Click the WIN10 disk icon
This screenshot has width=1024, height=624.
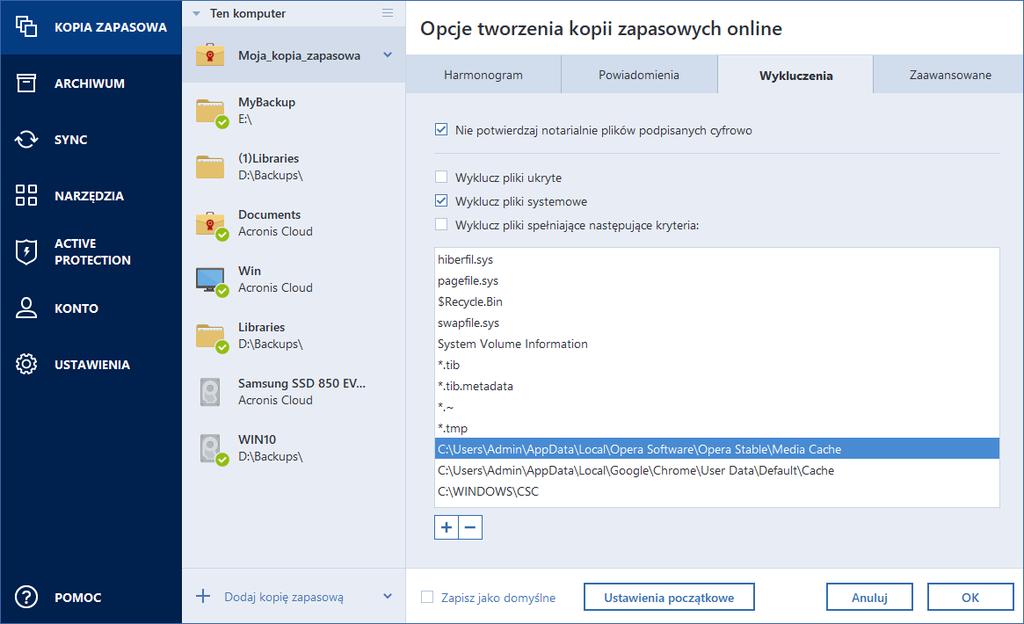213,449
